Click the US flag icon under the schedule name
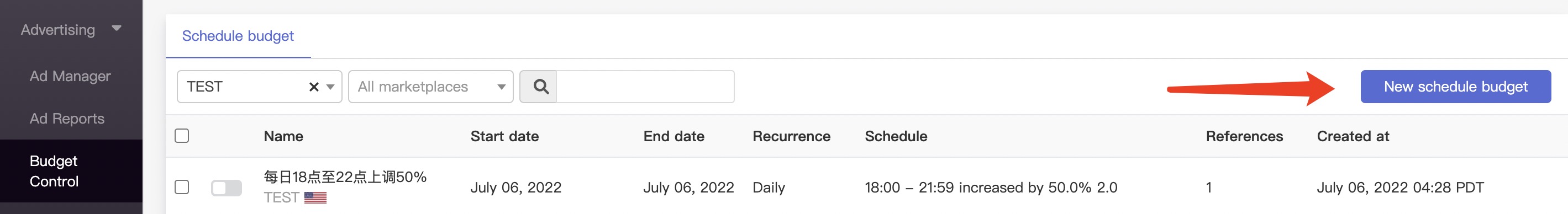This screenshot has height=214, width=1568. [315, 197]
